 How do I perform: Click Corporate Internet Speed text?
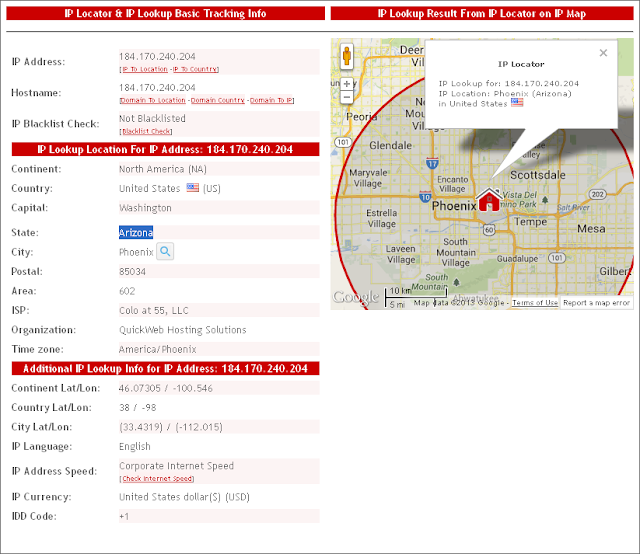176,466
